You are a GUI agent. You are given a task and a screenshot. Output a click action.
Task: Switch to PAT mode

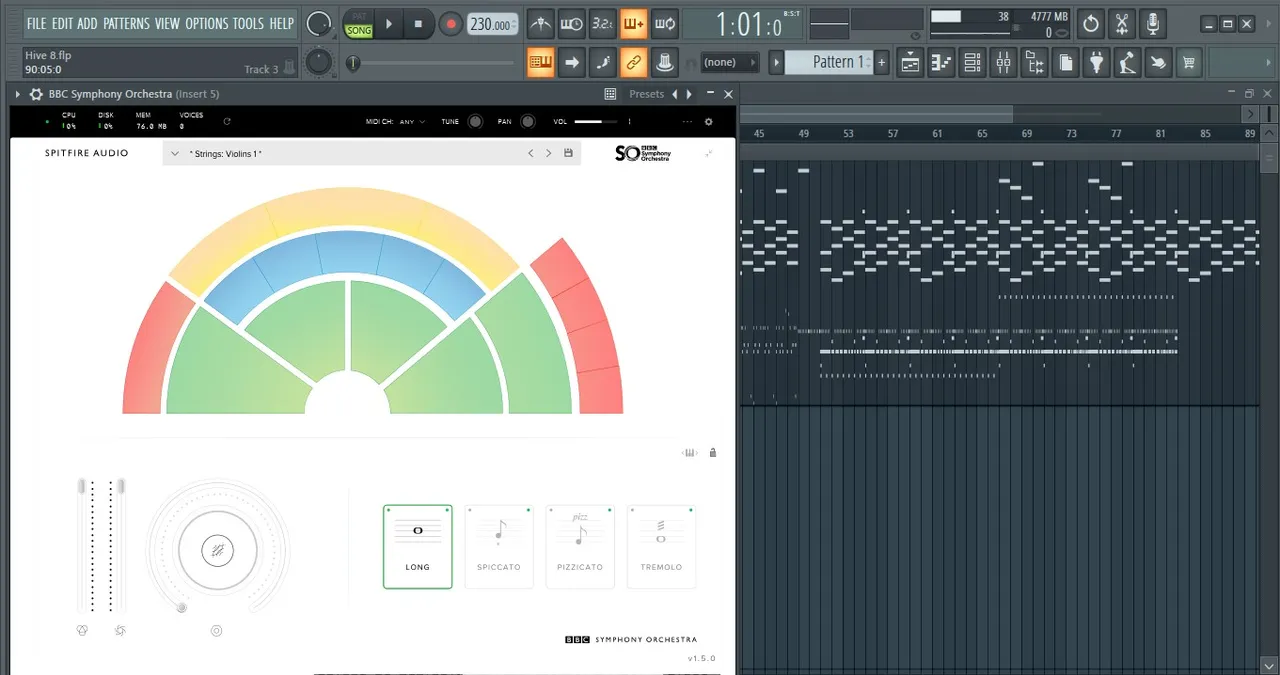[358, 16]
